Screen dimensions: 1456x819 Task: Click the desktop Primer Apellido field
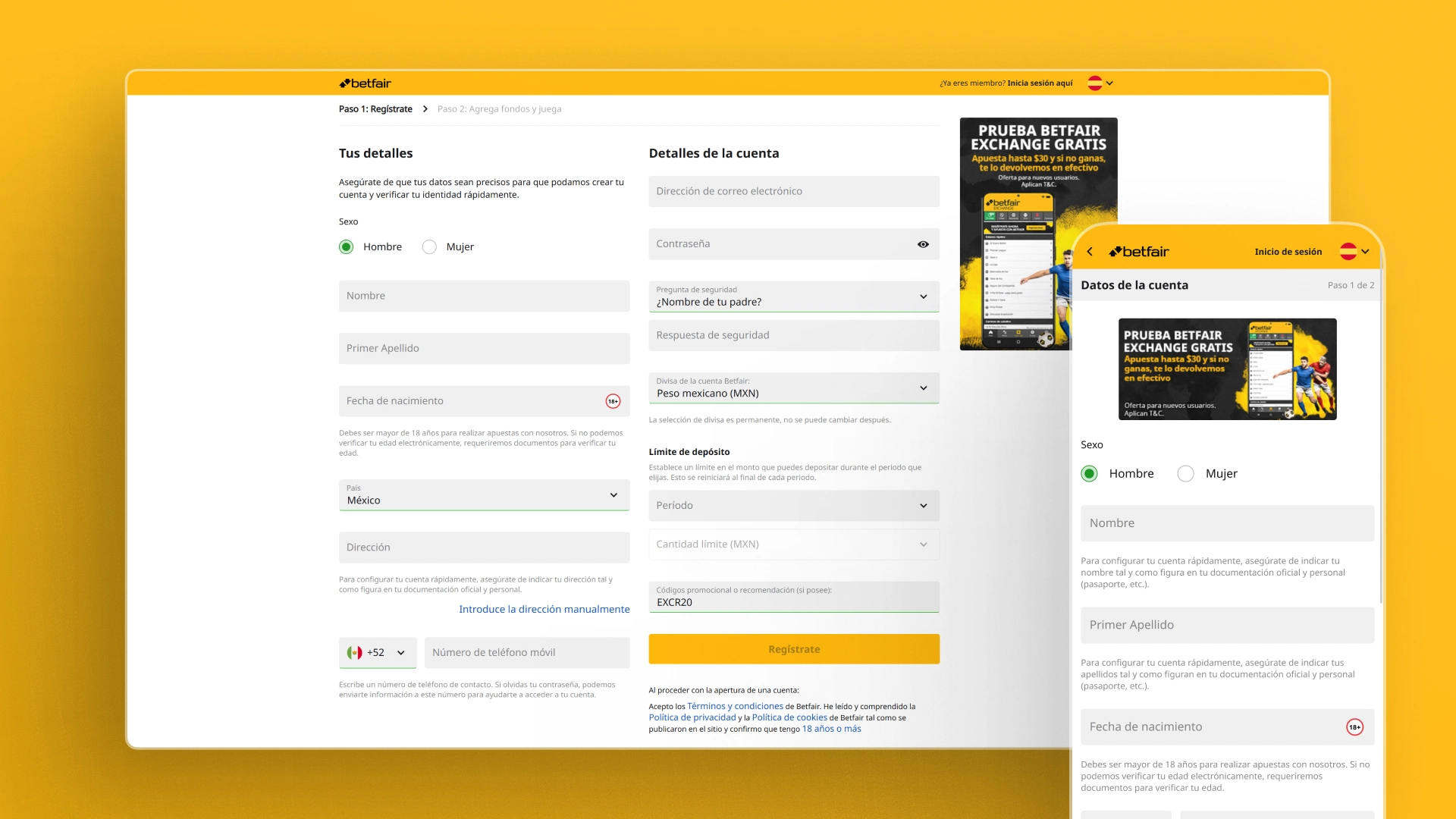click(484, 348)
